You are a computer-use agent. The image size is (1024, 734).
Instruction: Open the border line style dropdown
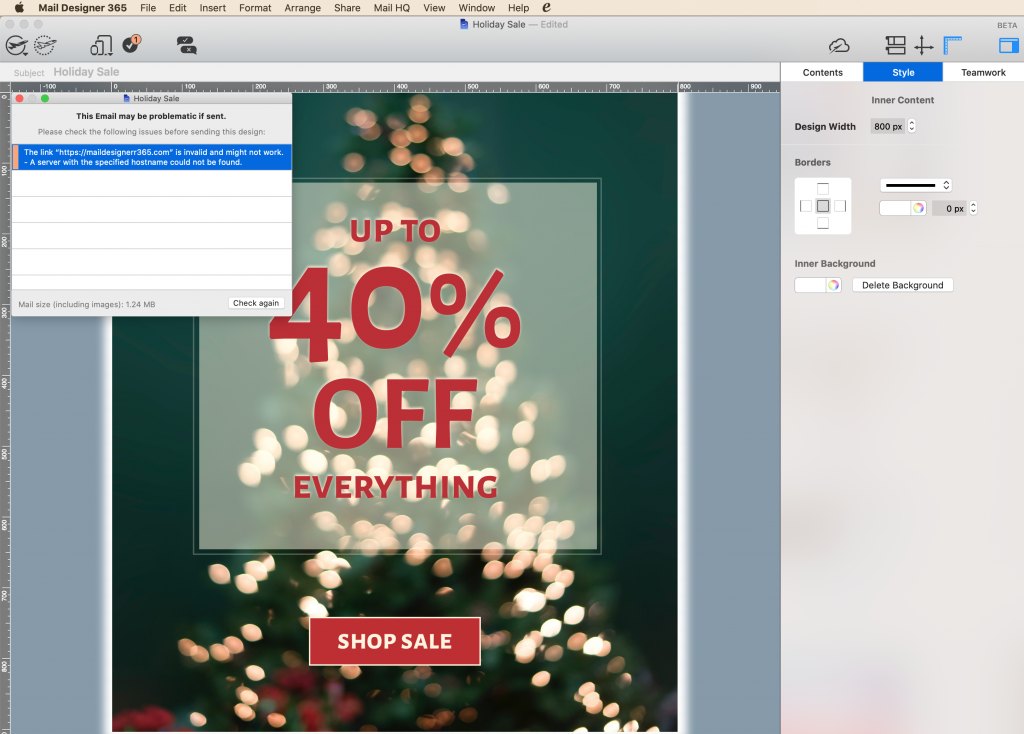click(x=916, y=185)
